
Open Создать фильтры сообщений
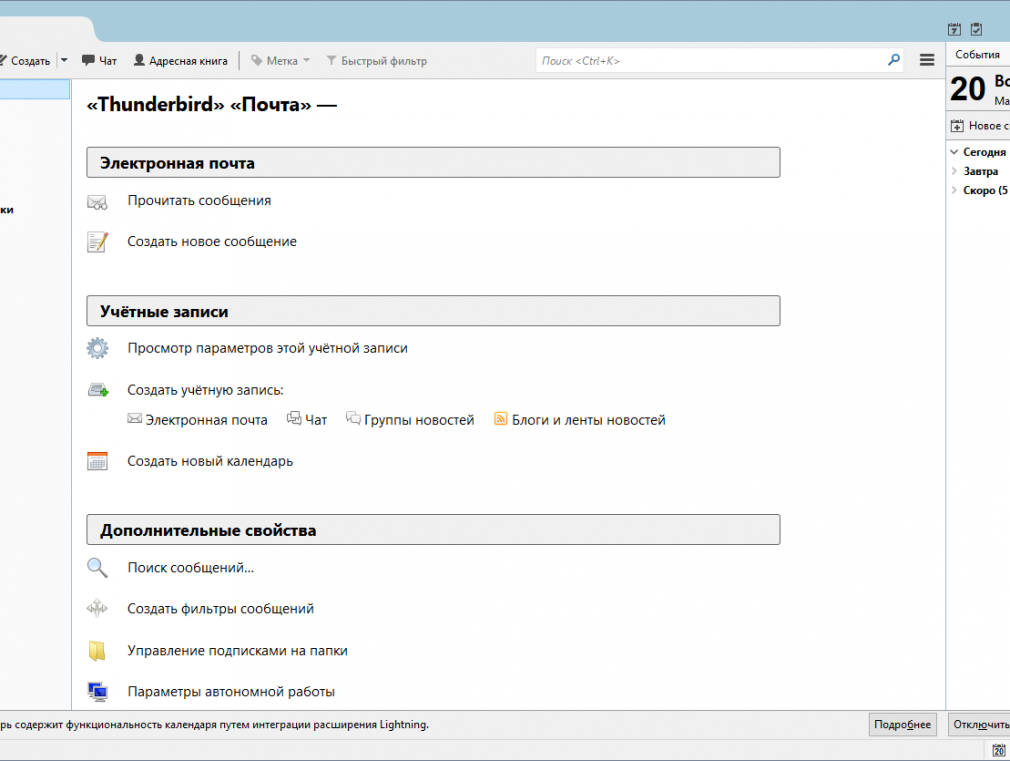pyautogui.click(x=220, y=609)
